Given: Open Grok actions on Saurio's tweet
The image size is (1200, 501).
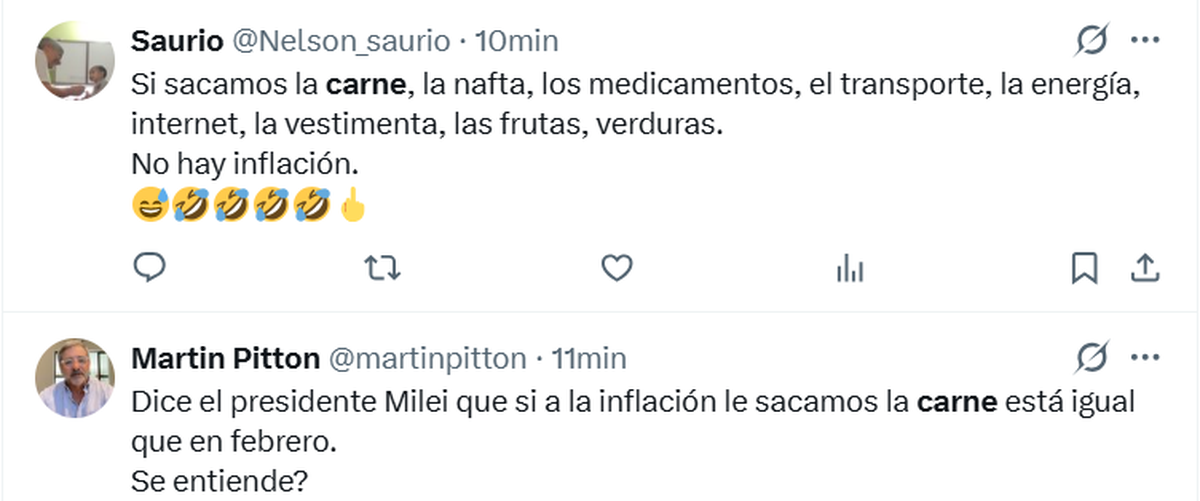Looking at the screenshot, I should pyautogui.click(x=1092, y=41).
